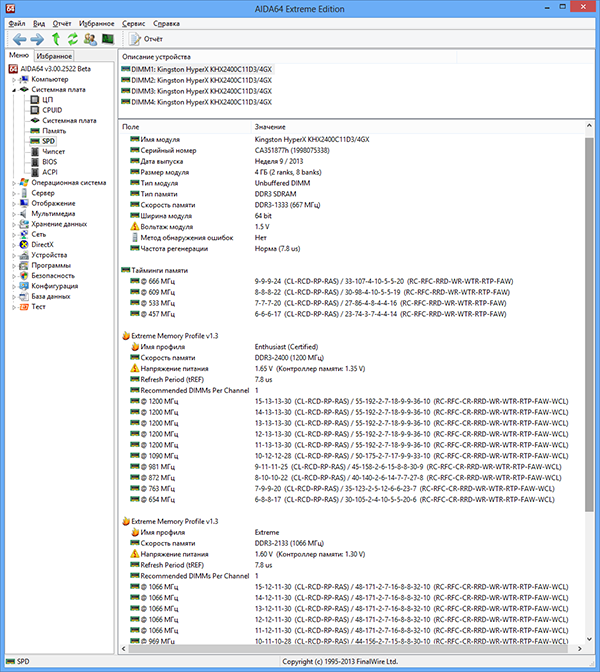This screenshot has width=600, height=672.
Task: Click the Отчёт report toolbar button
Action: pos(147,39)
